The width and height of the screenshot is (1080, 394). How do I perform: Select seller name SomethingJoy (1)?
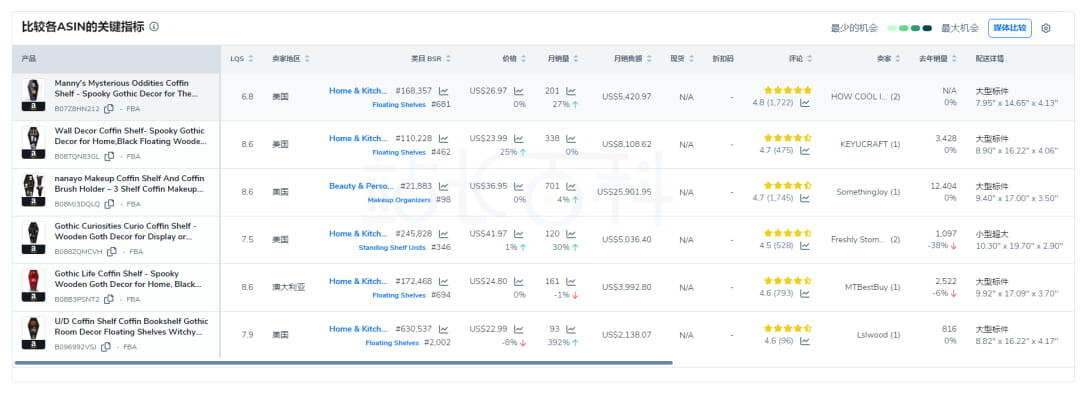868,191
